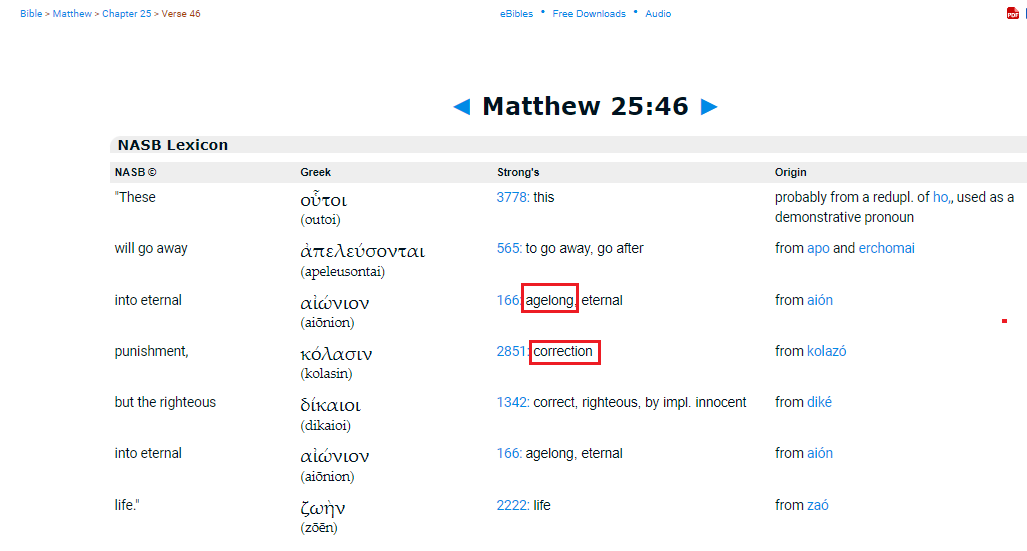Screen dimensions: 1027x551
Task: Open Free Downloads menu link
Action: point(589,14)
